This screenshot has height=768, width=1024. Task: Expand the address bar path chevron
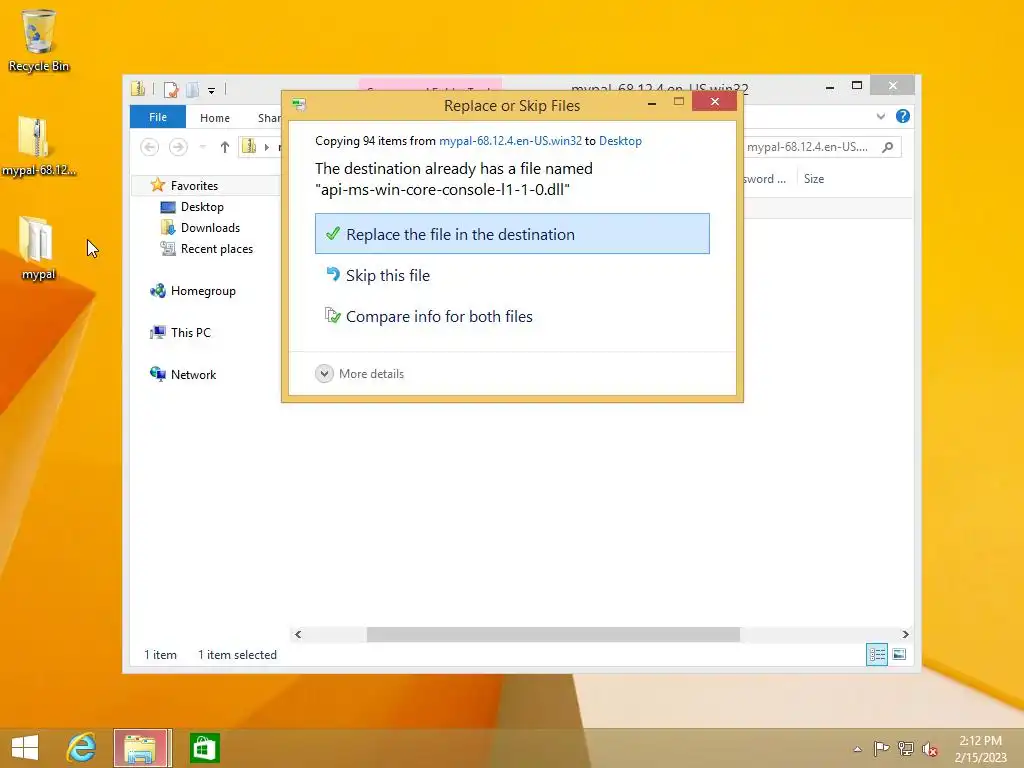click(x=266, y=147)
